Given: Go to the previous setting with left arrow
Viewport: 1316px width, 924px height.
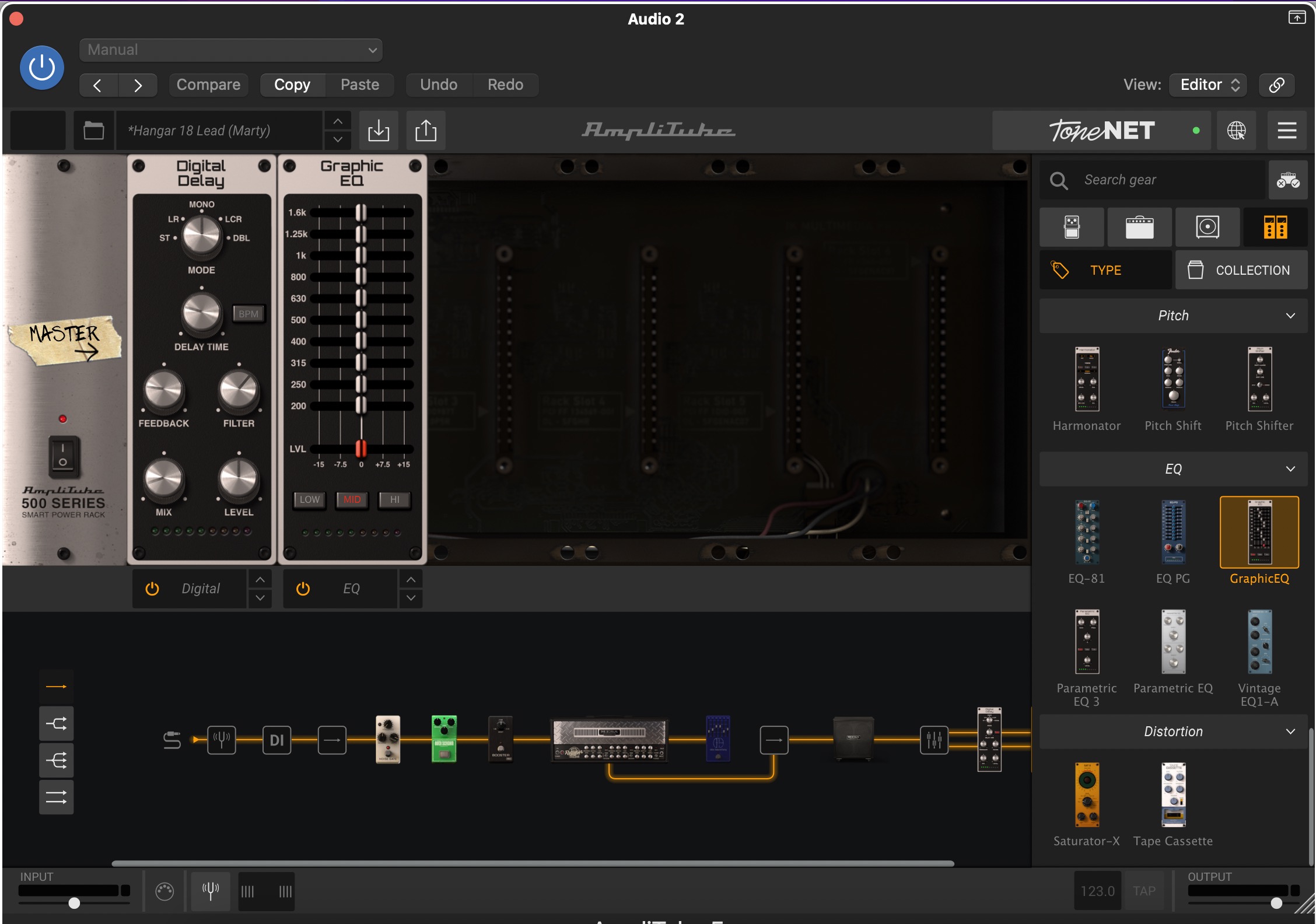Looking at the screenshot, I should click(98, 85).
